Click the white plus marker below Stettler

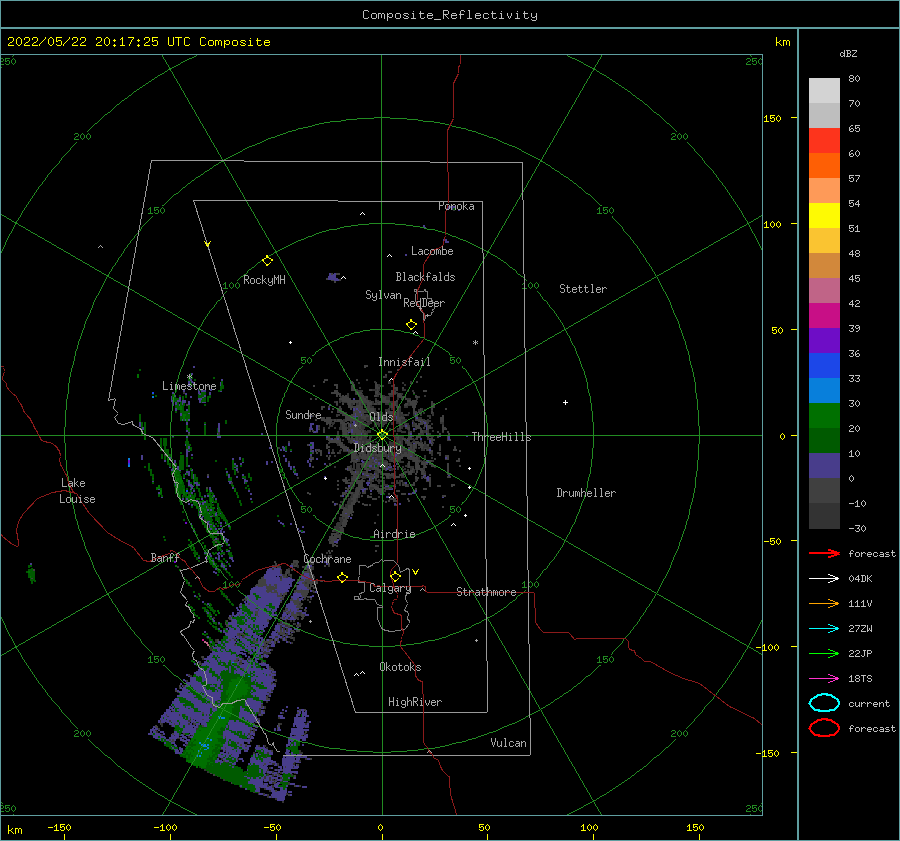[565, 402]
